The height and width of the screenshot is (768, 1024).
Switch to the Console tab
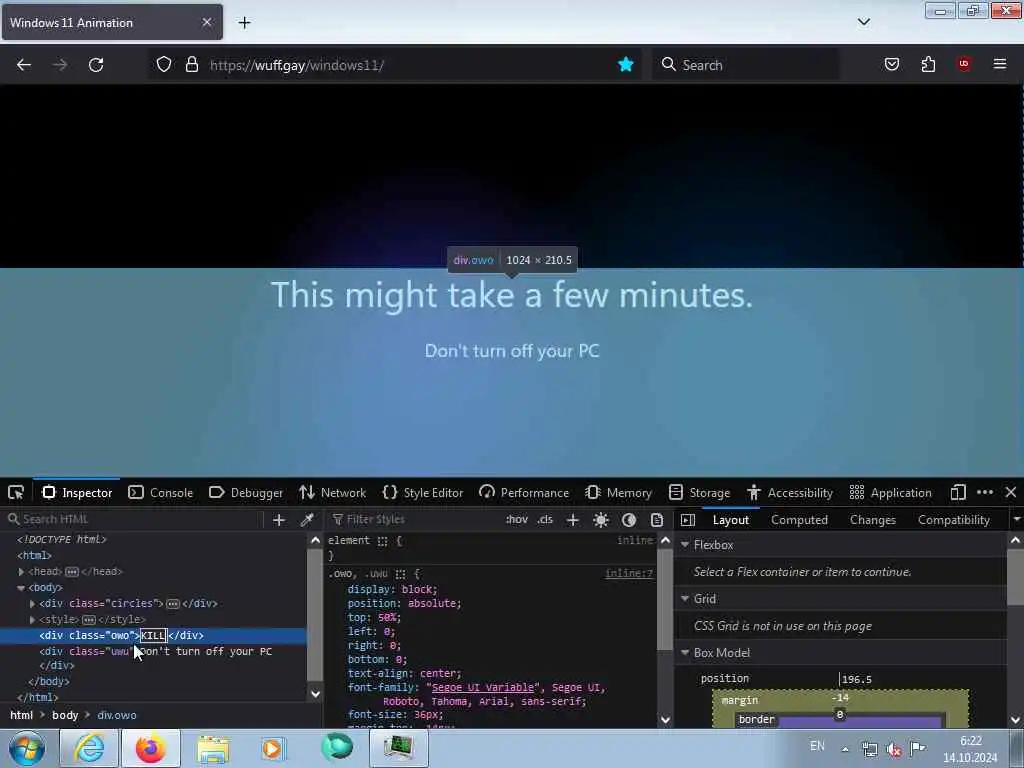click(161, 492)
